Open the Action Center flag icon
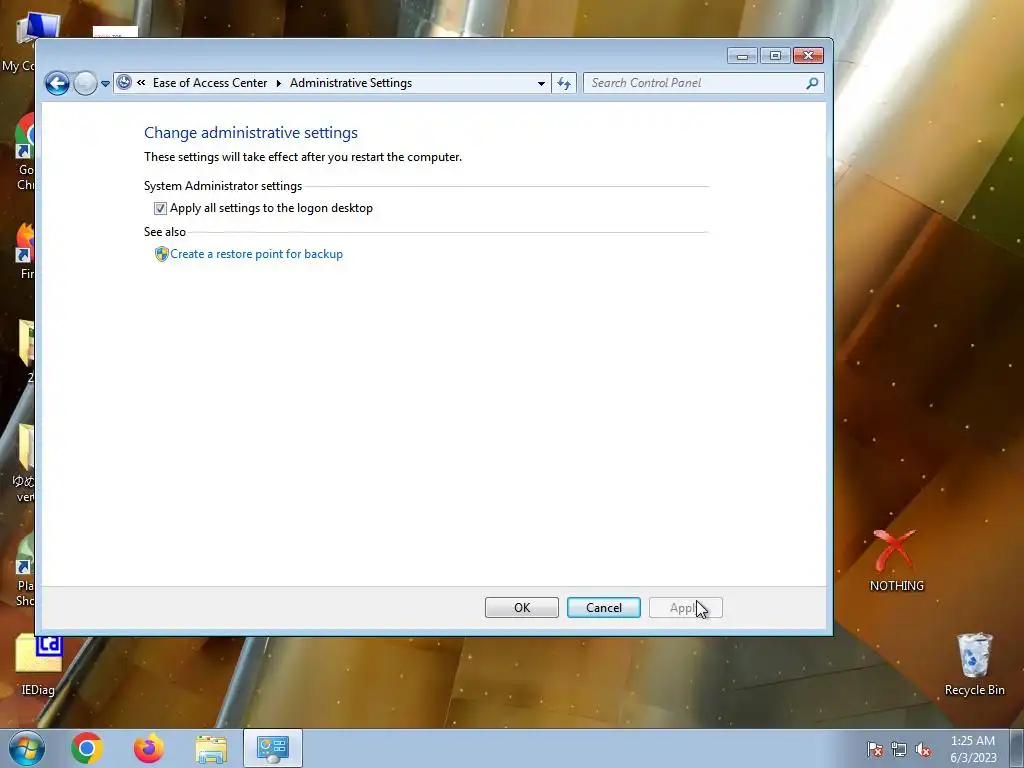Viewport: 1024px width, 768px height. click(875, 749)
